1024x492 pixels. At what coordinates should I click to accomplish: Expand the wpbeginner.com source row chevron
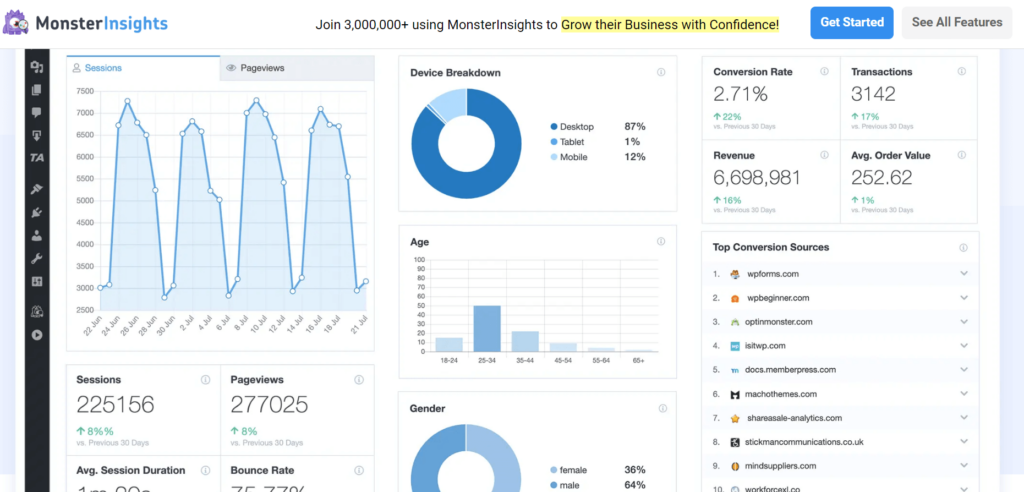coord(964,298)
